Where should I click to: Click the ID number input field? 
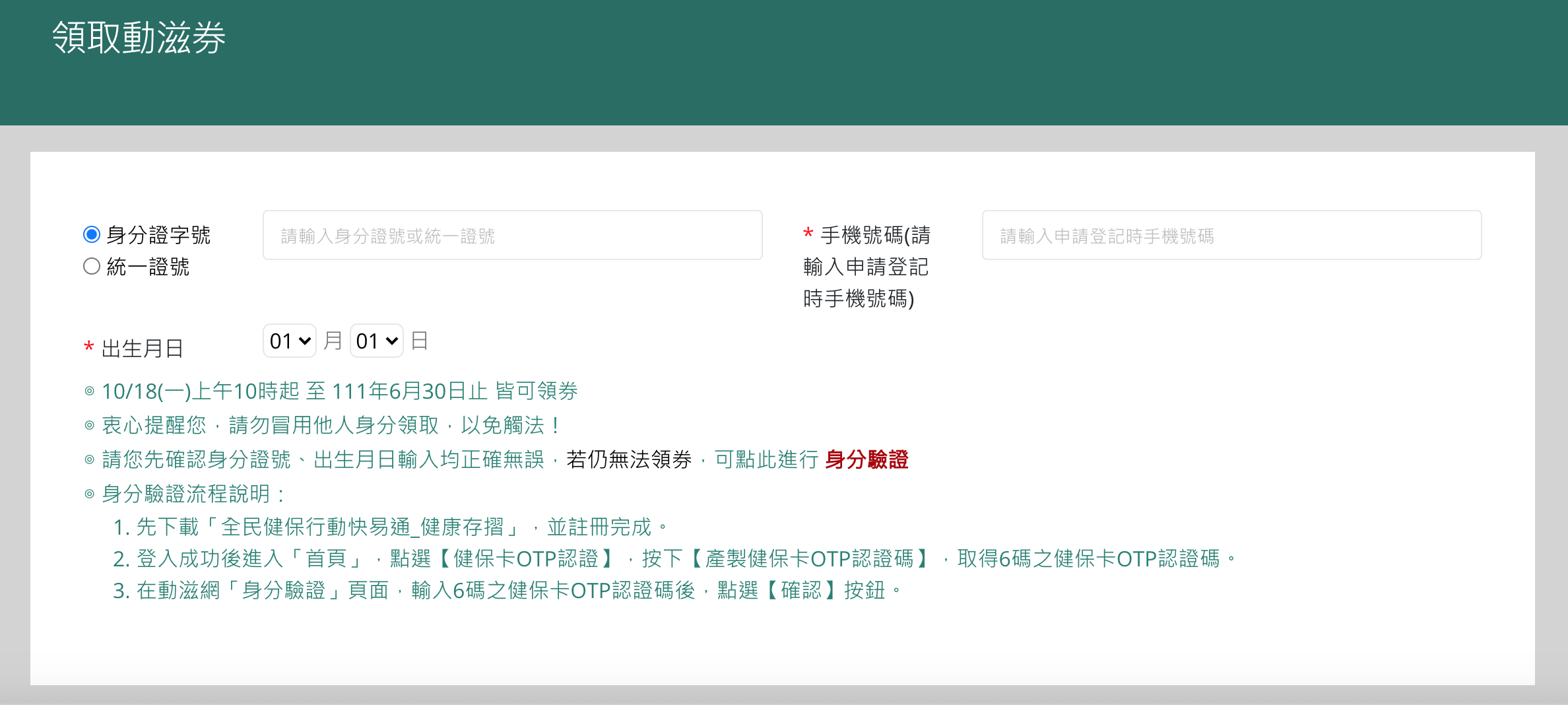click(x=512, y=236)
